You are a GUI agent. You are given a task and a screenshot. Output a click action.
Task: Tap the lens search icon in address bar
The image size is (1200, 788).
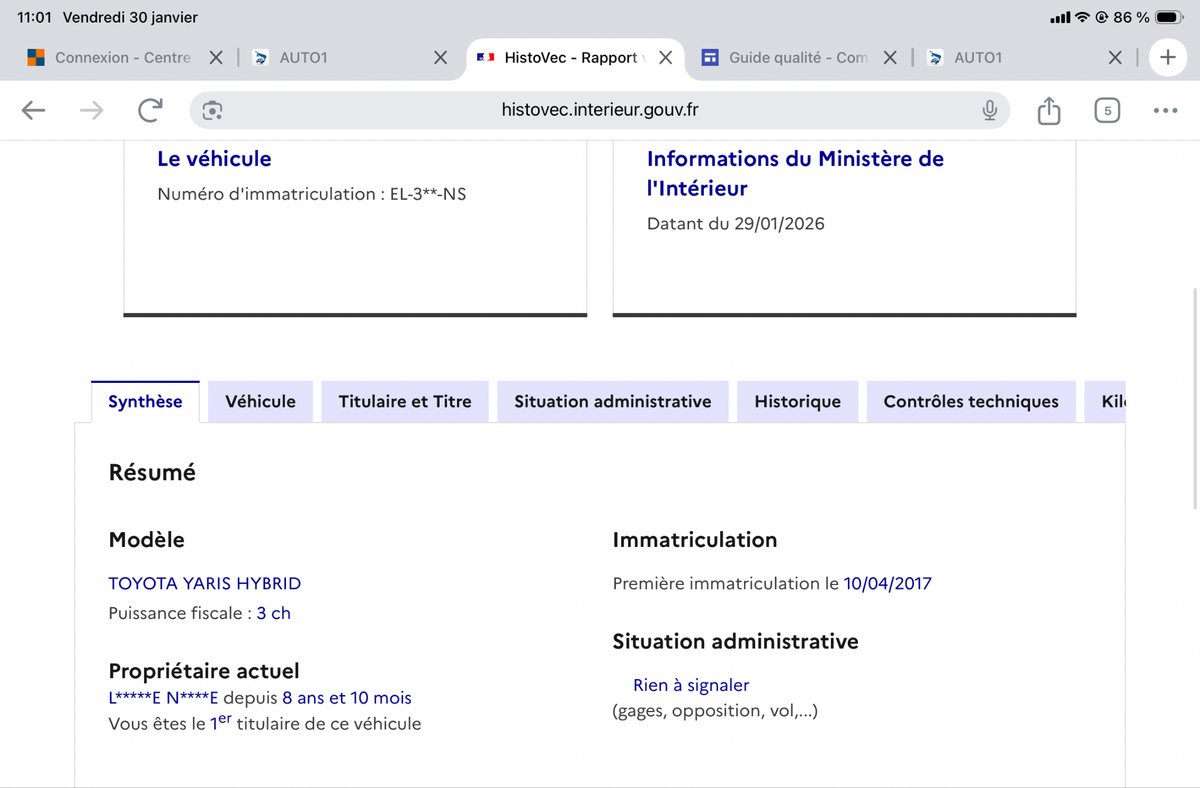click(x=212, y=111)
